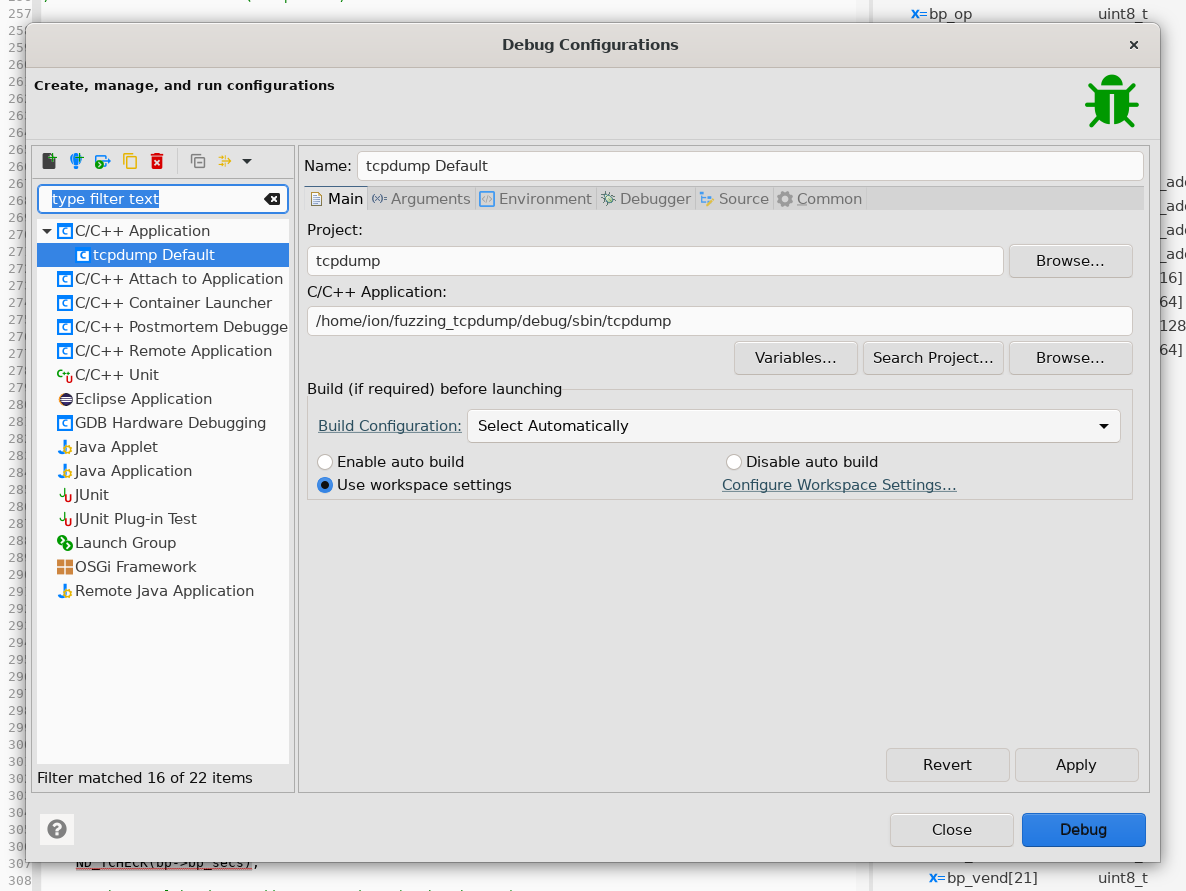Open the filter options dropdown arrow
This screenshot has height=891, width=1186.
point(247,161)
